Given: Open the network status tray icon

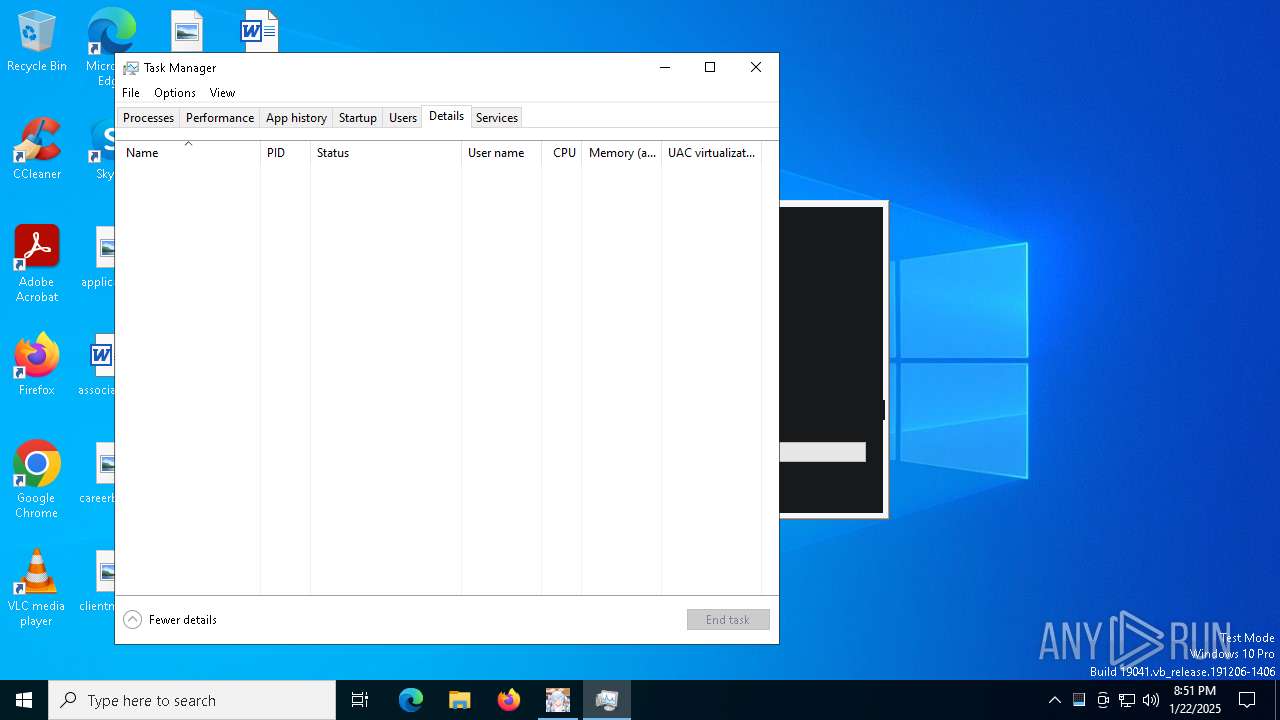Looking at the screenshot, I should [x=1127, y=700].
